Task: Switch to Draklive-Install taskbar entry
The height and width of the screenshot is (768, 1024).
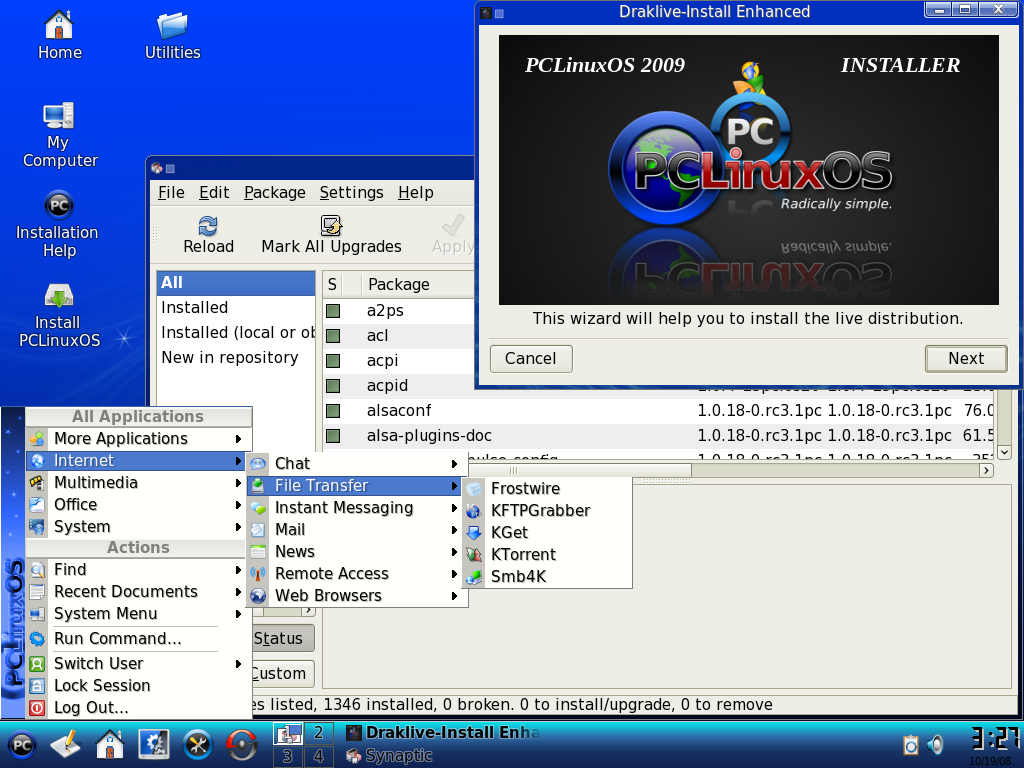Action: 444,733
